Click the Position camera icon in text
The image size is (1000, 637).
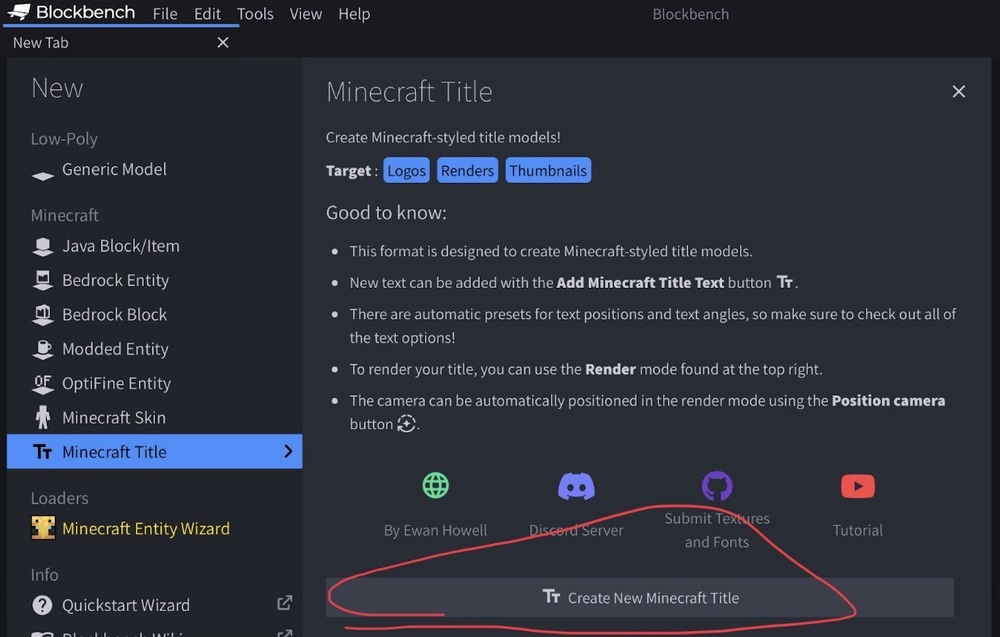point(406,423)
